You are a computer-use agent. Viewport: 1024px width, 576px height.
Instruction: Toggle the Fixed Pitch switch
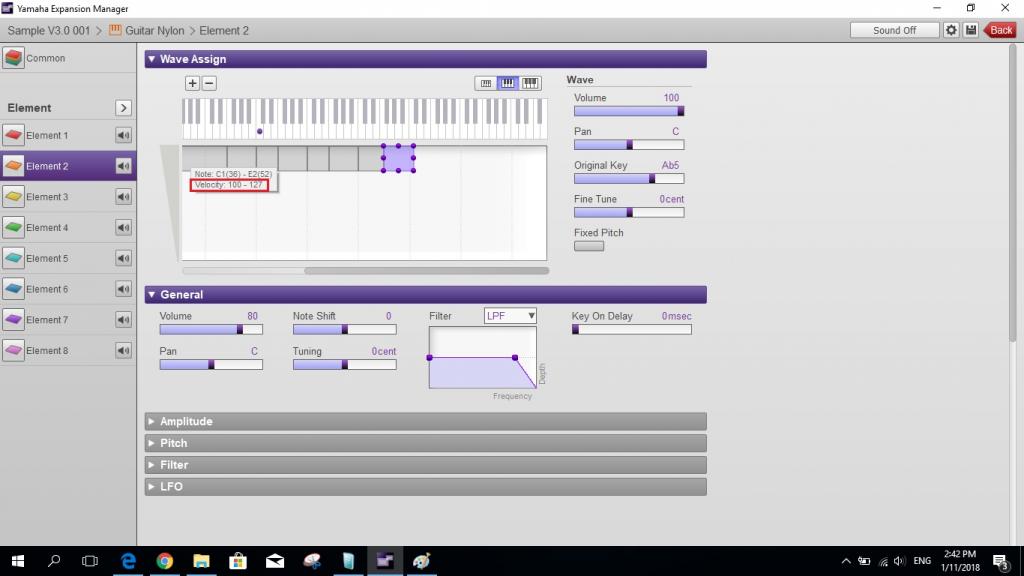click(x=588, y=246)
